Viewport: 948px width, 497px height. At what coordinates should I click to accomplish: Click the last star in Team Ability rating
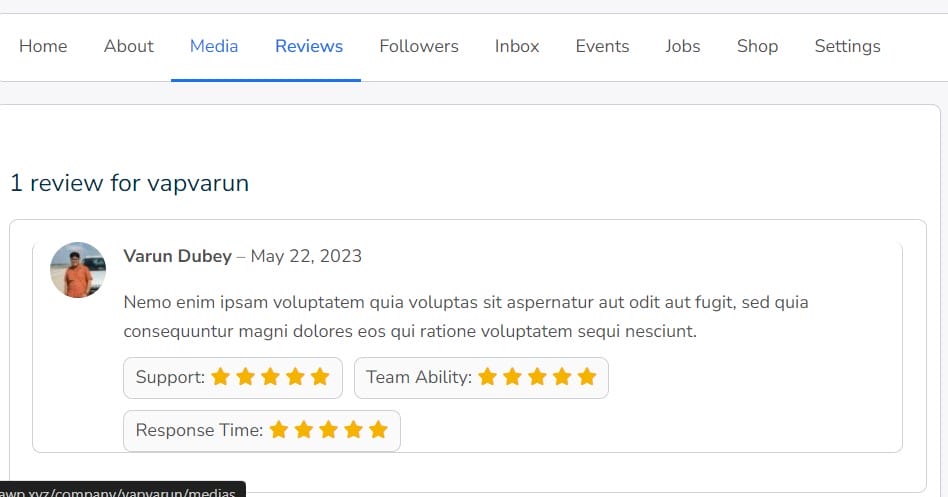pos(587,377)
